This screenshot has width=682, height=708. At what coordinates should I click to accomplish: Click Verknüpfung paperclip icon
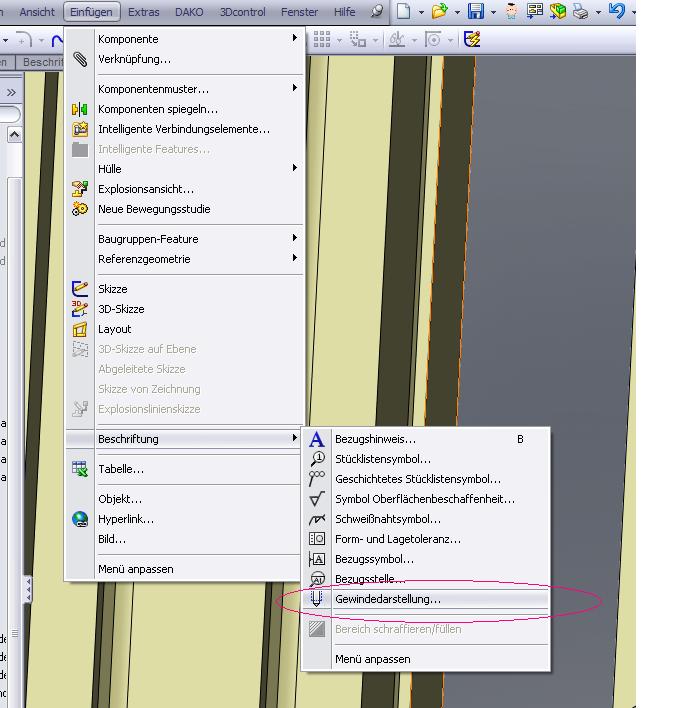point(80,59)
